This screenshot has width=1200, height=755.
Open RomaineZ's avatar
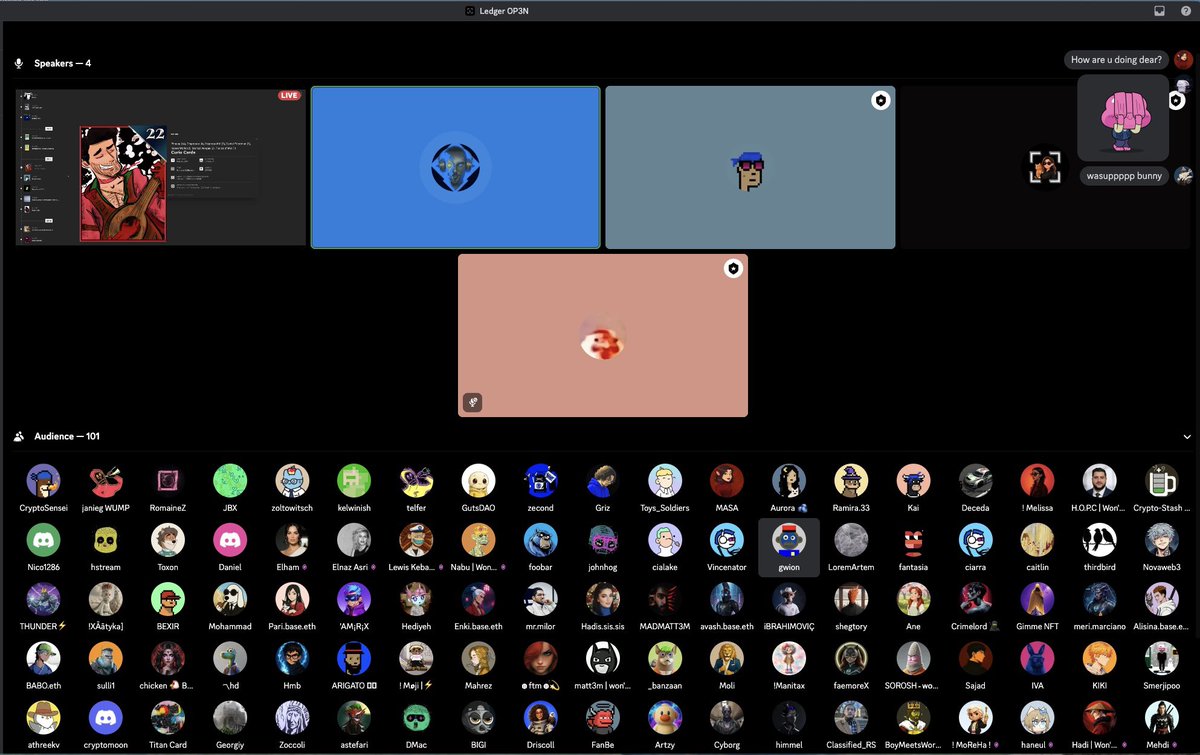[167, 481]
